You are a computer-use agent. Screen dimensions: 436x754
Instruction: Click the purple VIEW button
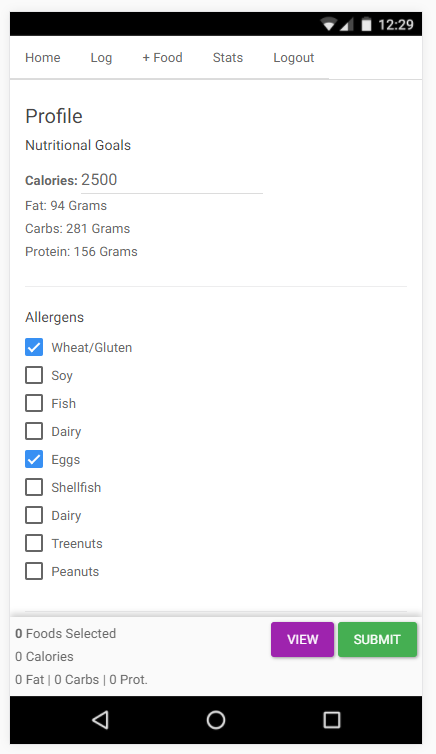click(302, 640)
